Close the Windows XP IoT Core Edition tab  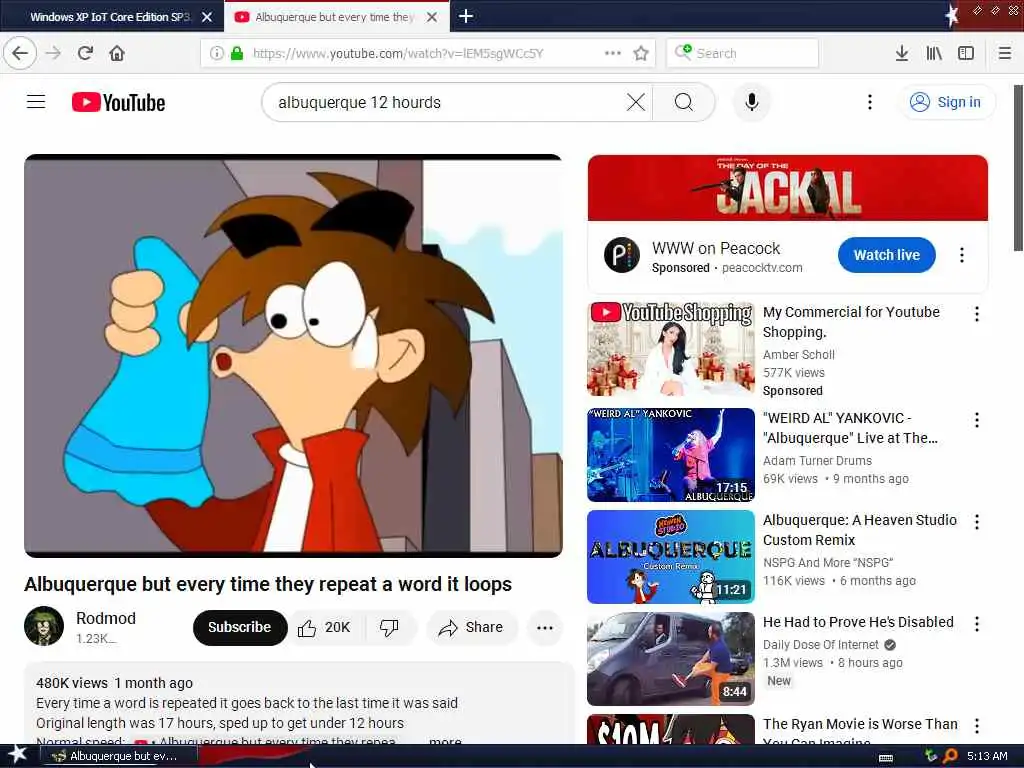point(207,17)
